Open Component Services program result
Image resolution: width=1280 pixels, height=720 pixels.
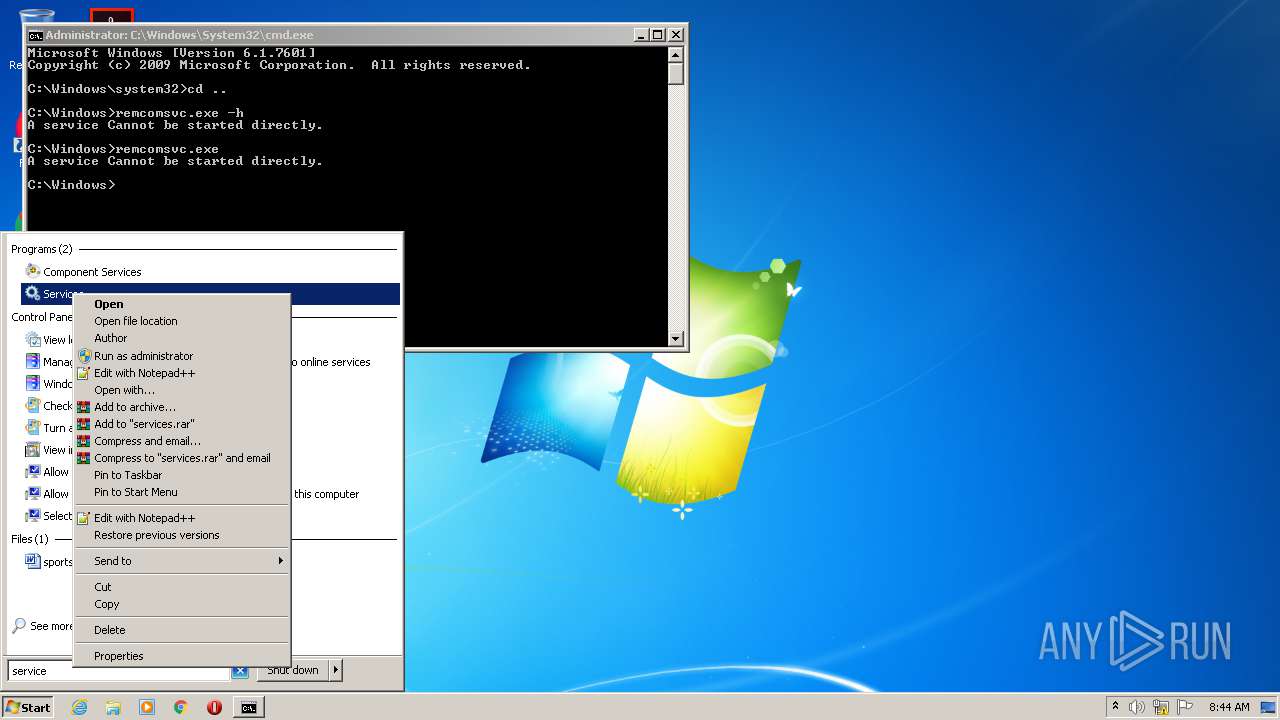coord(210,271)
